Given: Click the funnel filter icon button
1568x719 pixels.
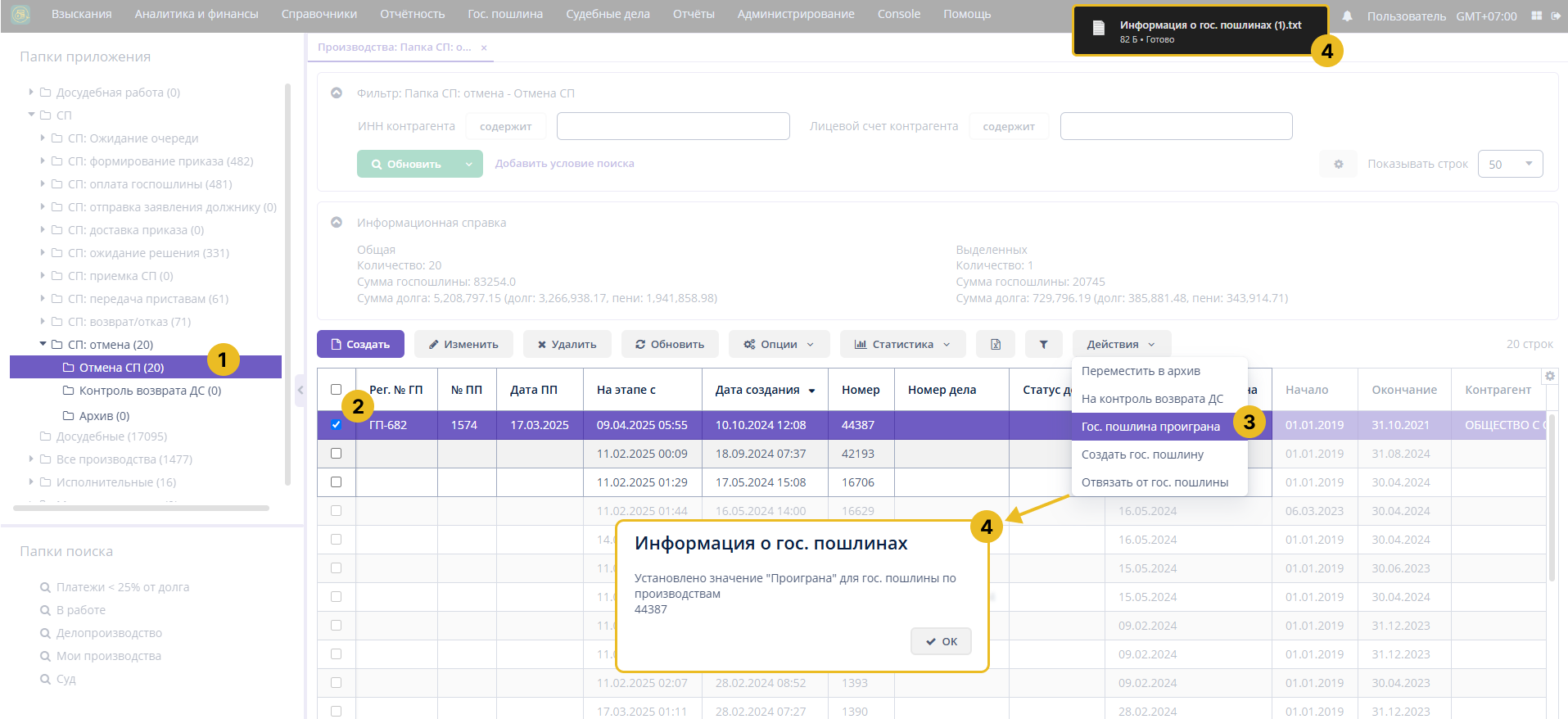Looking at the screenshot, I should pos(1043,345).
